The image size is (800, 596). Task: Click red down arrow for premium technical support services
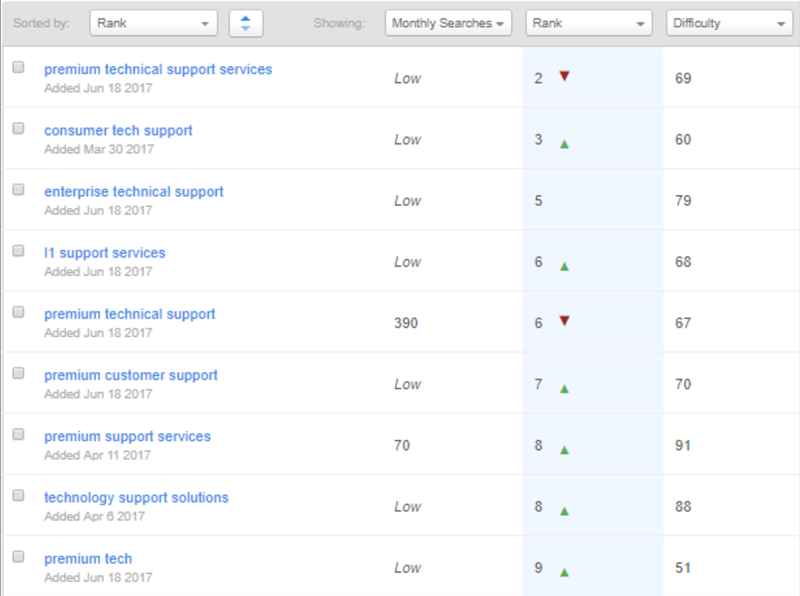(564, 76)
